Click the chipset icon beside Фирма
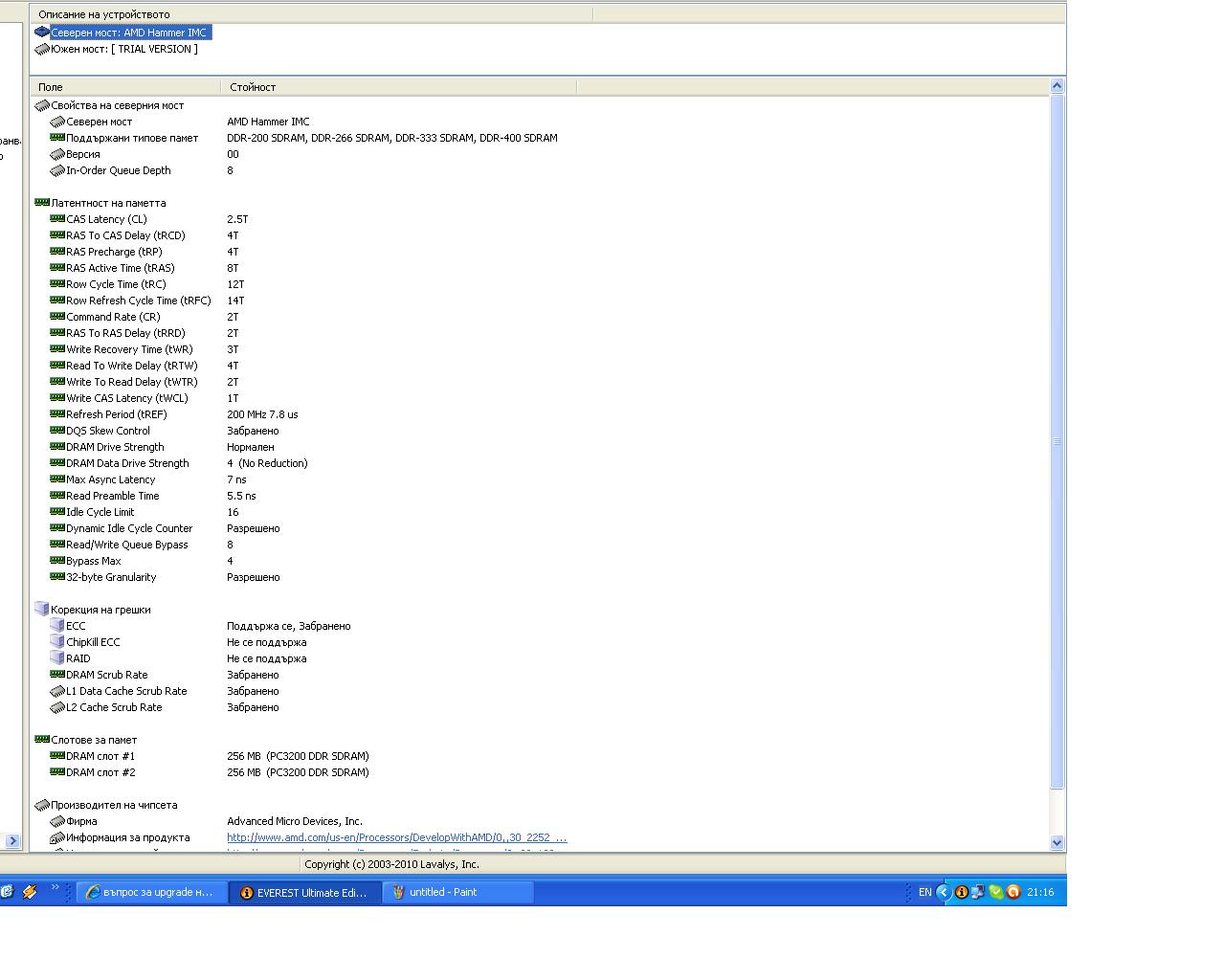1225x980 pixels. click(x=57, y=821)
